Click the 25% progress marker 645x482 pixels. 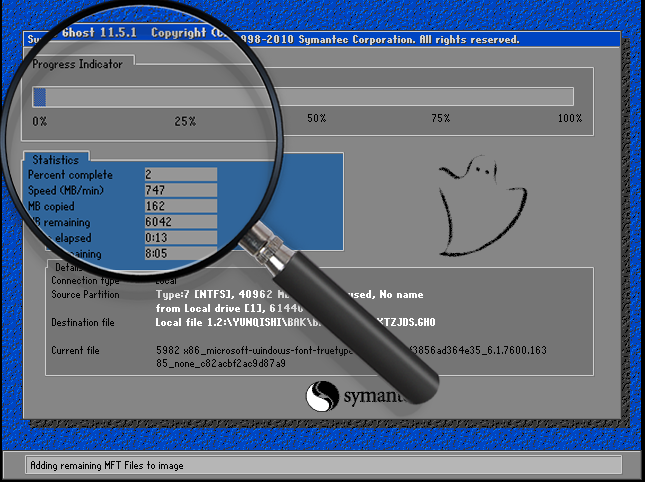click(185, 121)
